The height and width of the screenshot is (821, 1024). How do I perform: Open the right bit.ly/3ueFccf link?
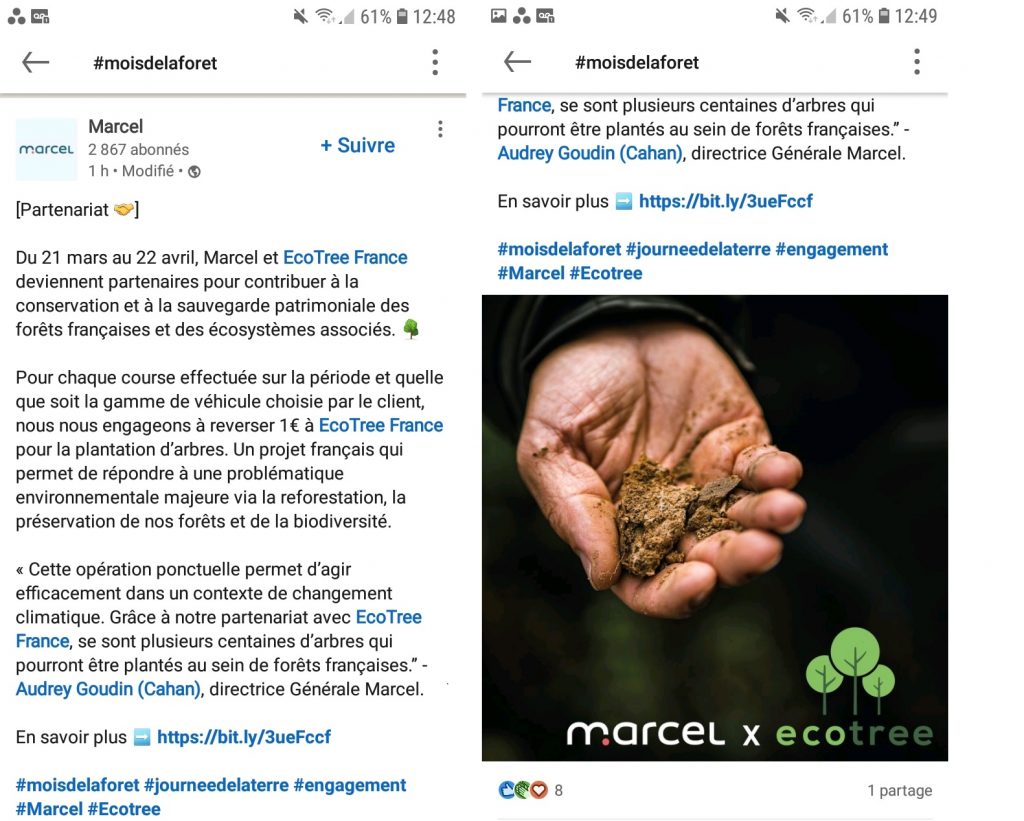tap(726, 201)
